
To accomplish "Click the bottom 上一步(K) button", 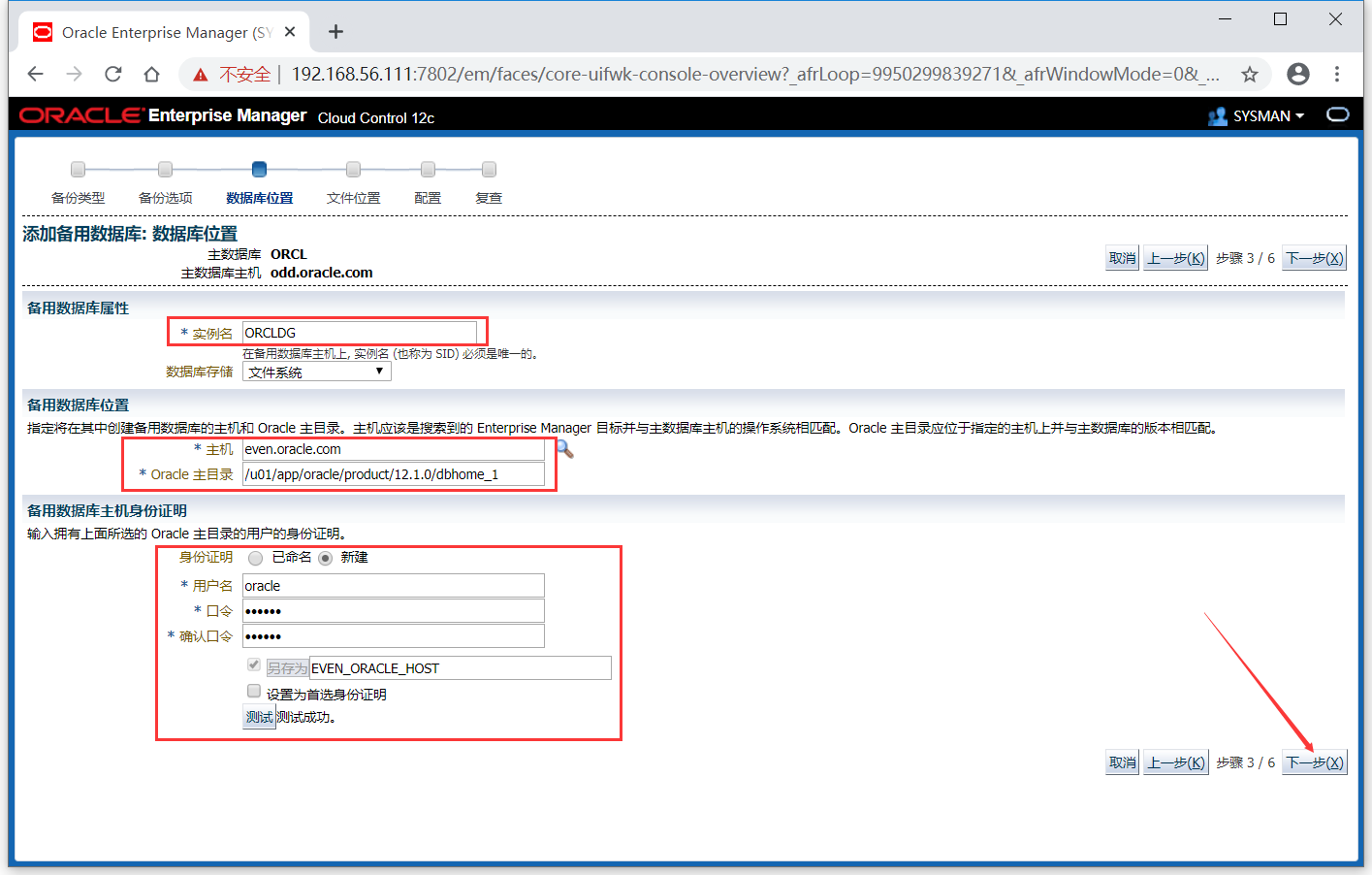I will click(x=1176, y=762).
